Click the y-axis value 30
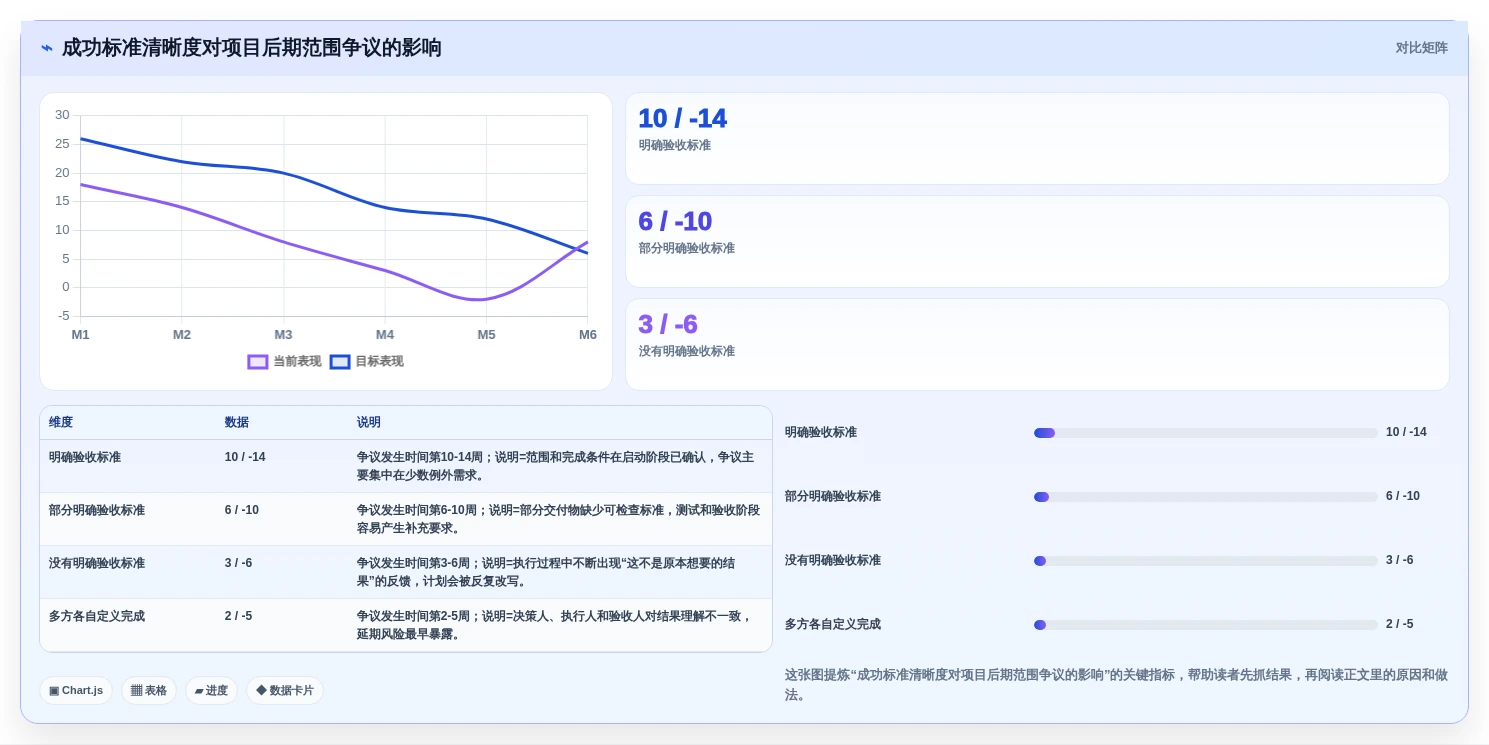 point(62,115)
